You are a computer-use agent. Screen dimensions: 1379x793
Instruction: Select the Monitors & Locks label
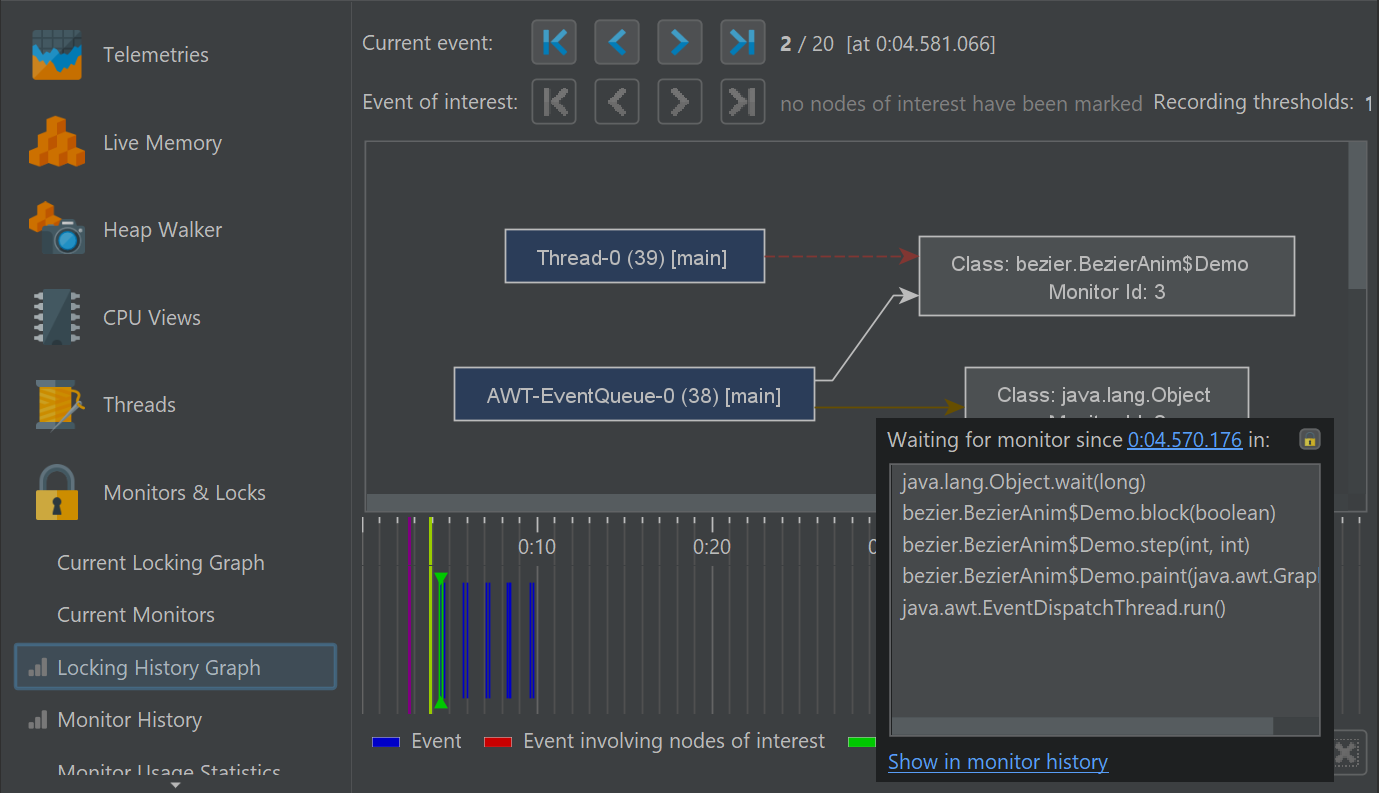tap(184, 492)
